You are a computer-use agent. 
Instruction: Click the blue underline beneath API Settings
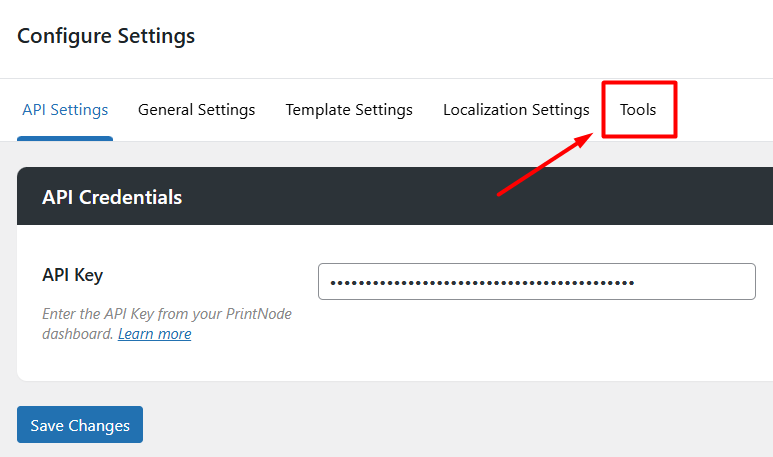pyautogui.click(x=65, y=139)
